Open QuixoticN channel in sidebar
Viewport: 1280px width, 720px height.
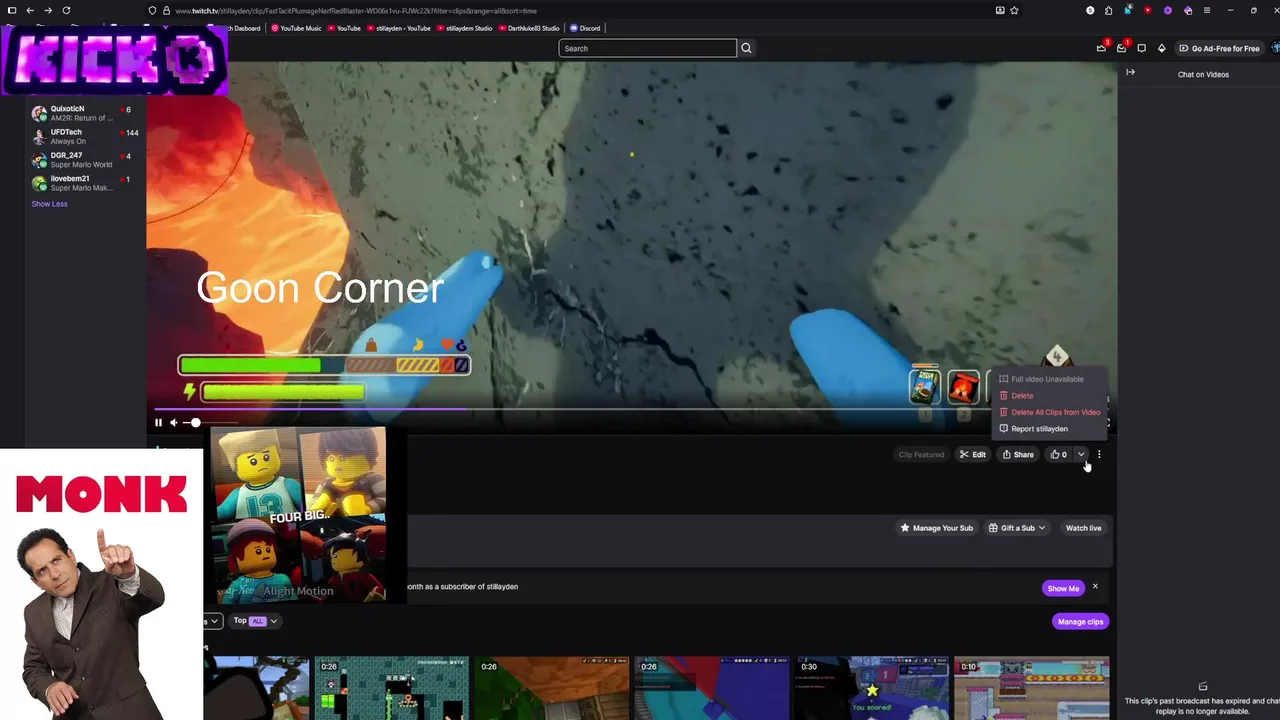tap(85, 113)
